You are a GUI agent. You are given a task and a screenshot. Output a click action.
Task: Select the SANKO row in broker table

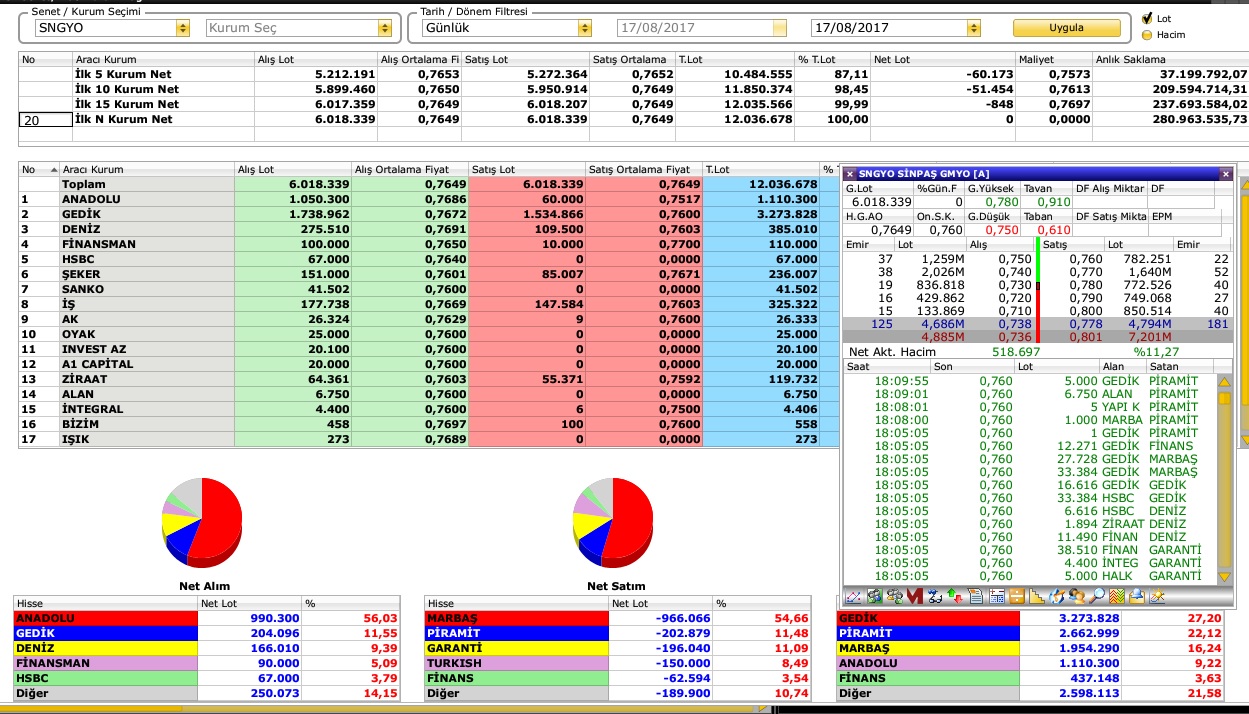point(429,289)
